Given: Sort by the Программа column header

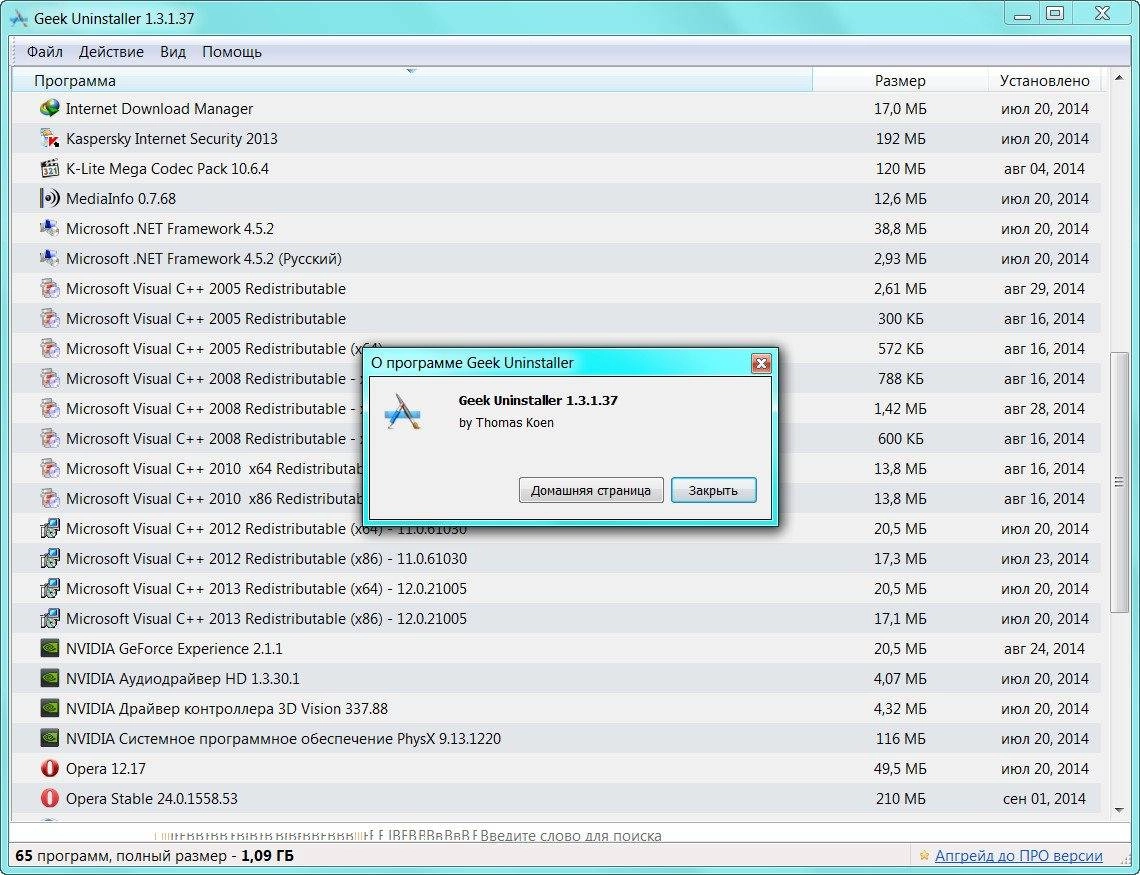Looking at the screenshot, I should point(412,80).
